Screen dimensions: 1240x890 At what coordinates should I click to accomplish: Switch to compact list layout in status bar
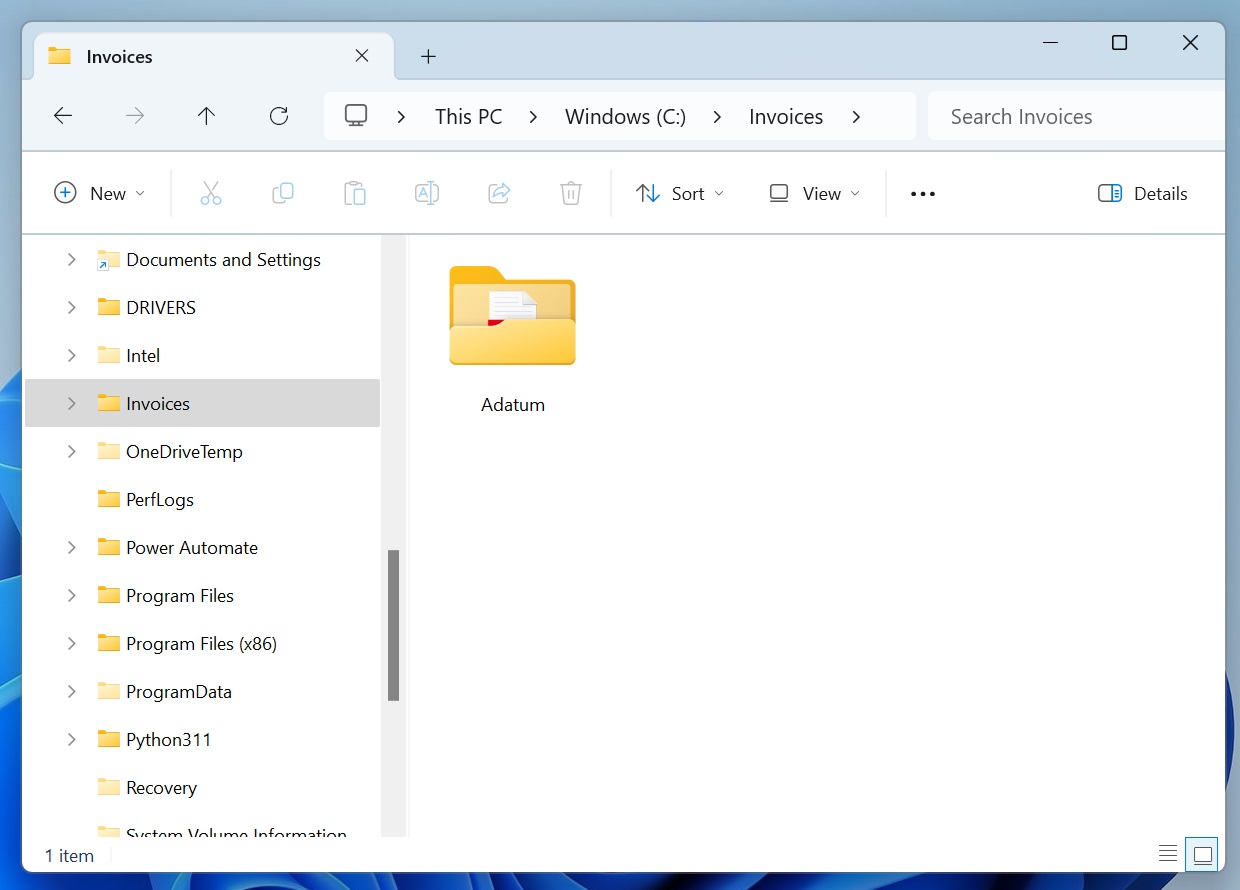tap(1168, 854)
